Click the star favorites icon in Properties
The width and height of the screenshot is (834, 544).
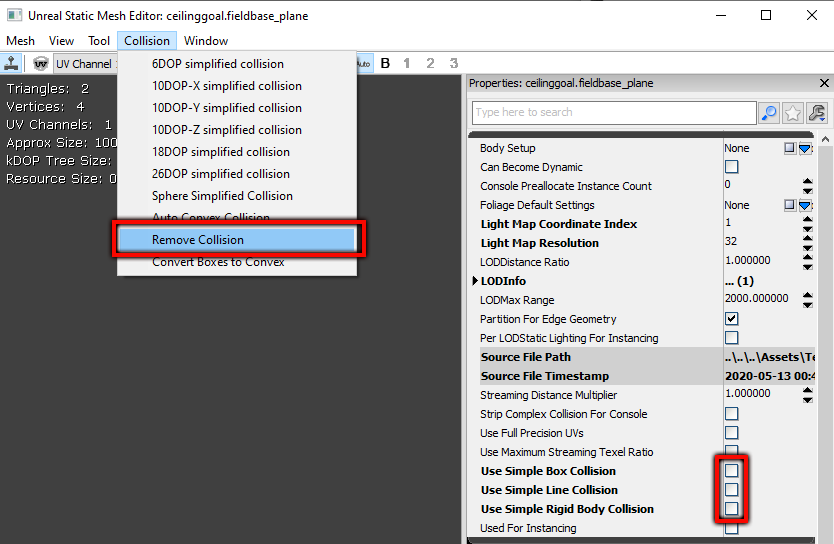(793, 113)
